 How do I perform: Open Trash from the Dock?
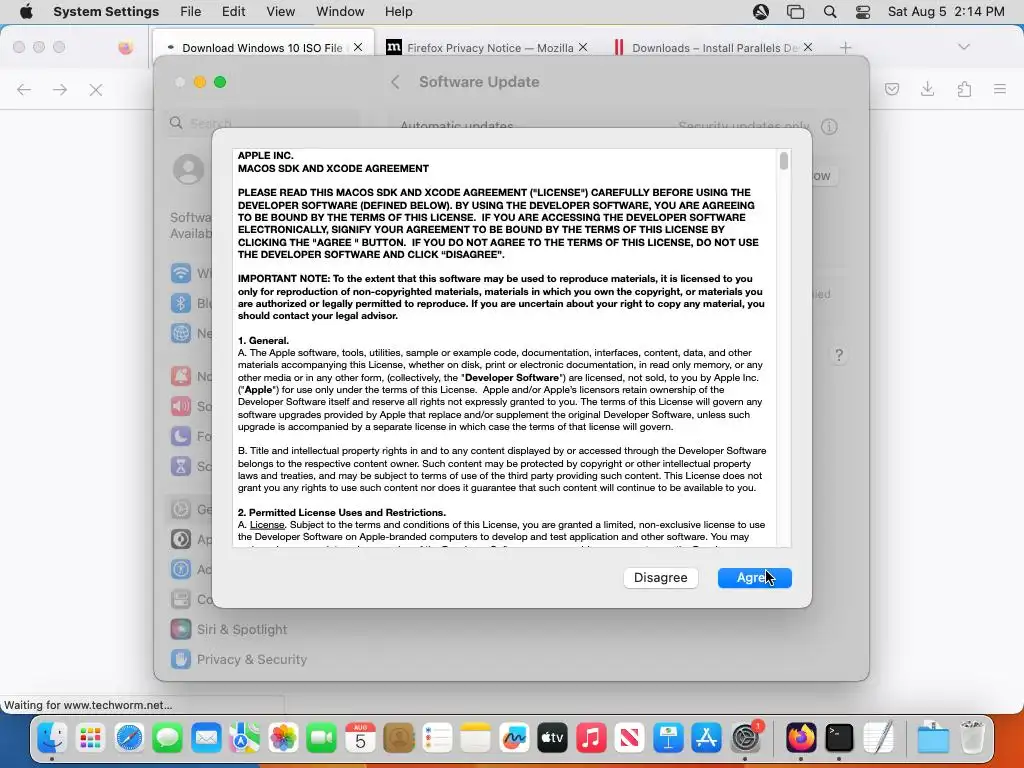972,738
